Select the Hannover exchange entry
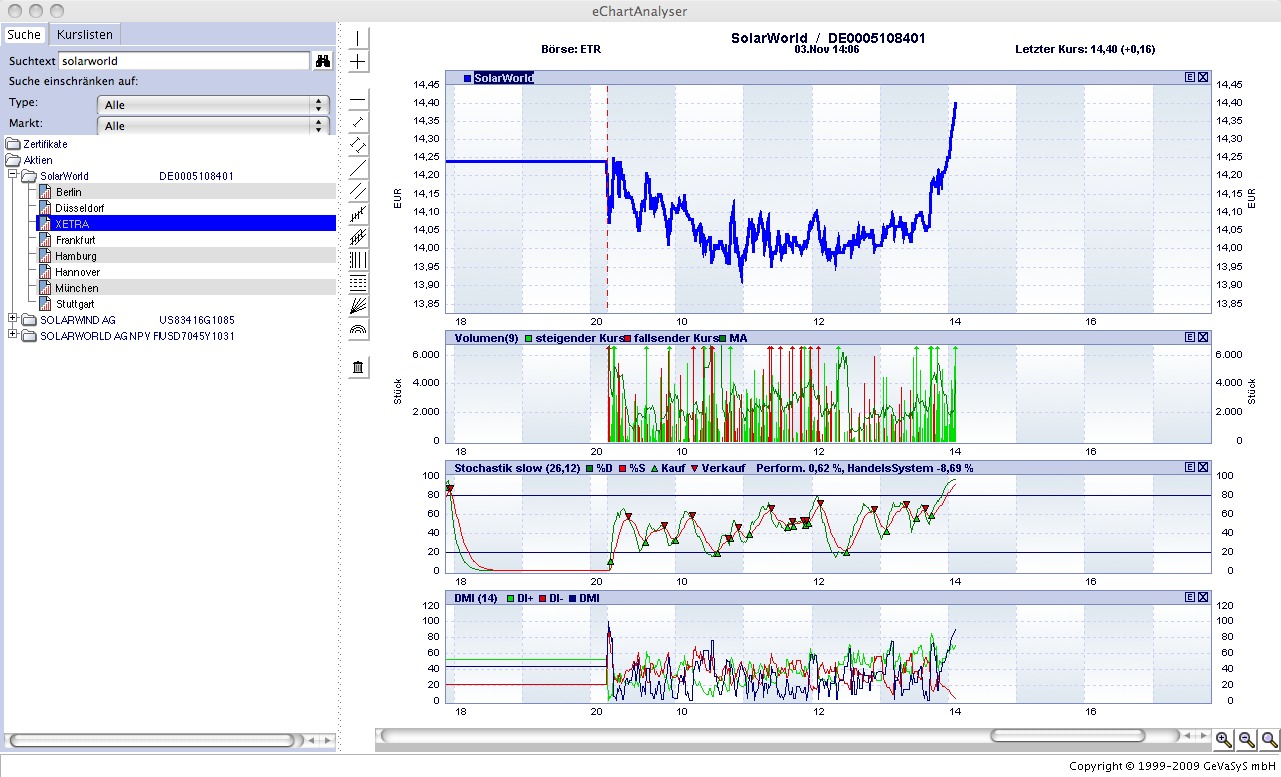The height and width of the screenshot is (777, 1281). (186, 272)
